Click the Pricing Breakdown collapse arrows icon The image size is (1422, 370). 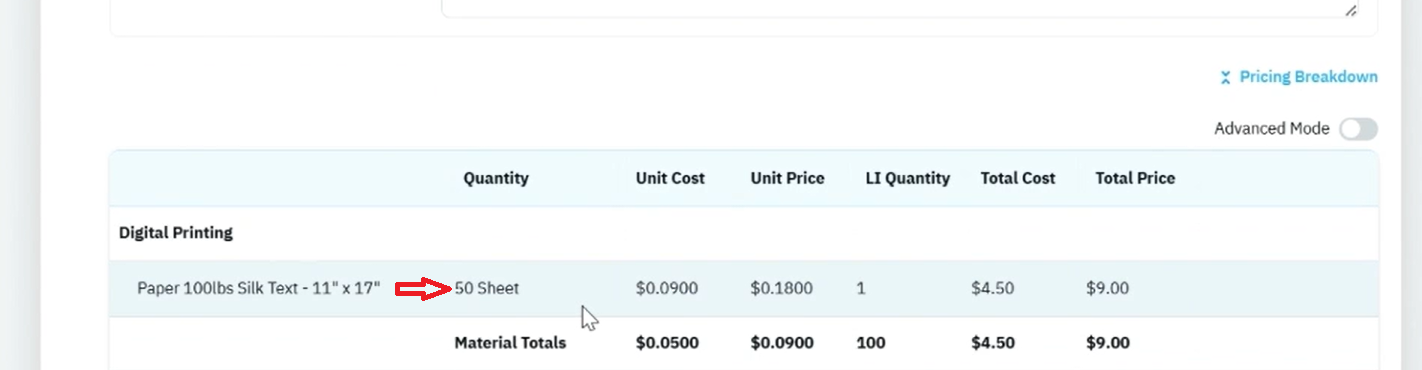click(1226, 78)
